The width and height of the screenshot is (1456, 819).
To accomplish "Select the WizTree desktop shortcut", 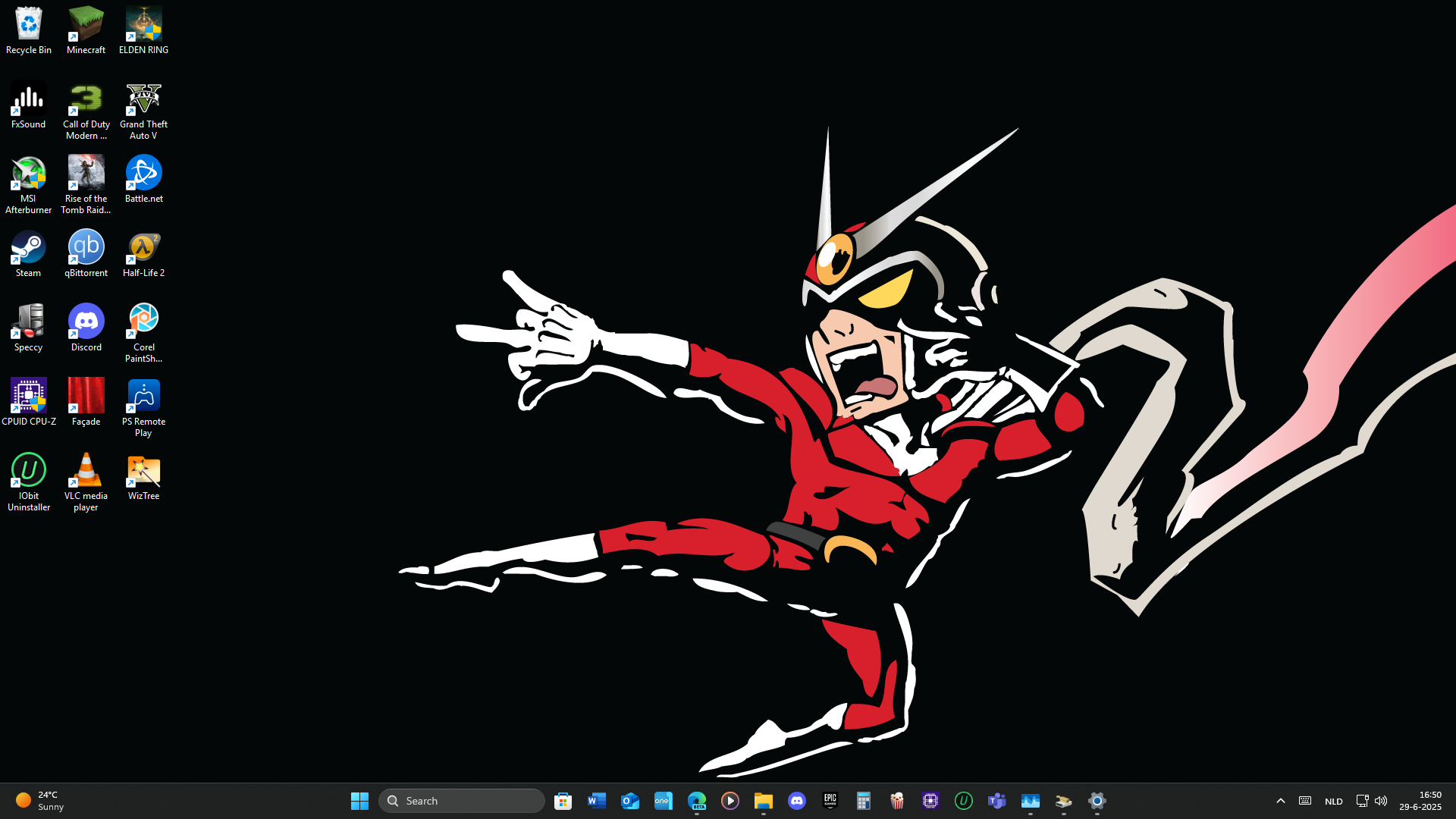I will click(x=143, y=477).
